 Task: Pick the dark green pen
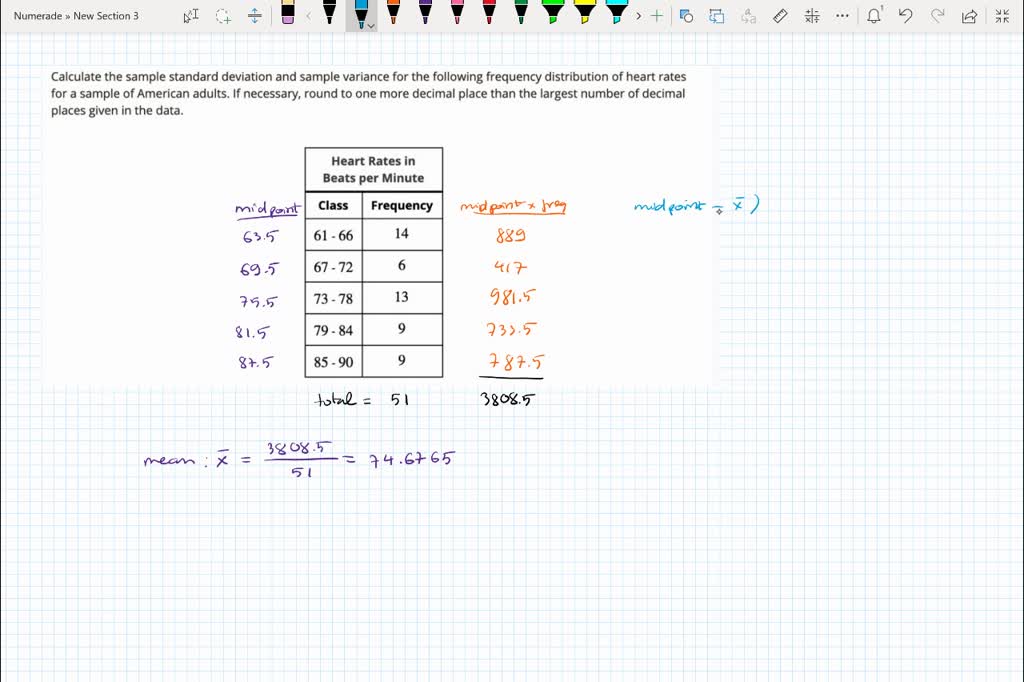pos(521,13)
